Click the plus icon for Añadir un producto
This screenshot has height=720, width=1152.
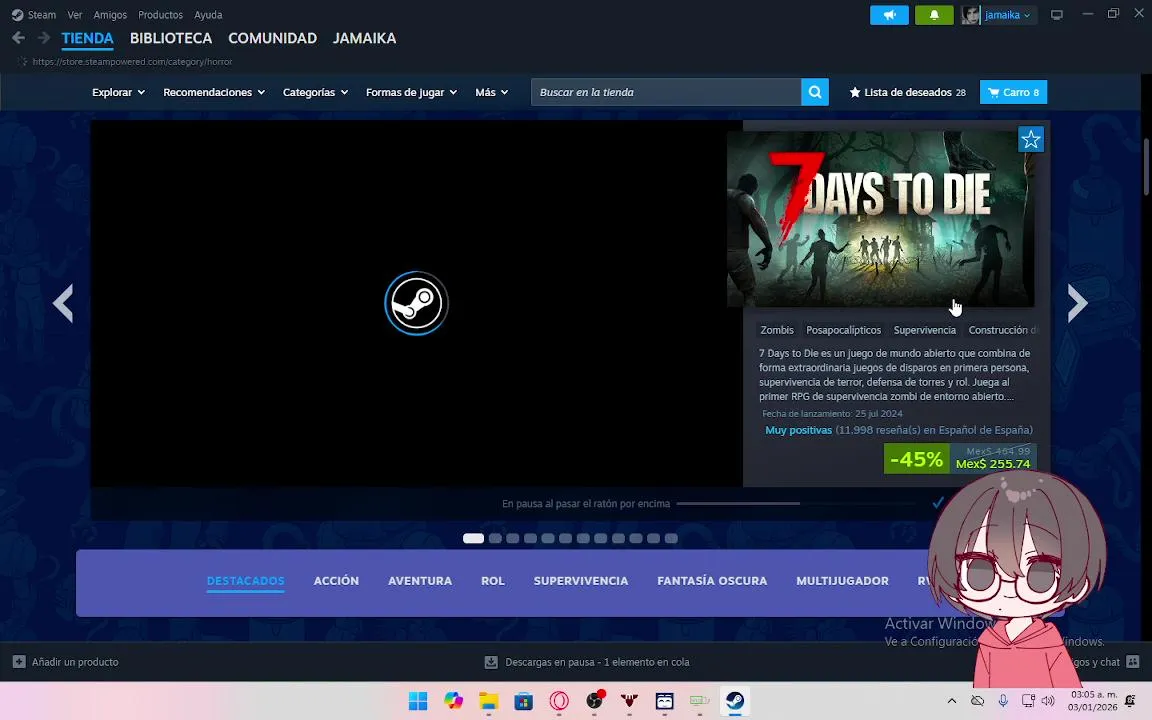point(19,662)
